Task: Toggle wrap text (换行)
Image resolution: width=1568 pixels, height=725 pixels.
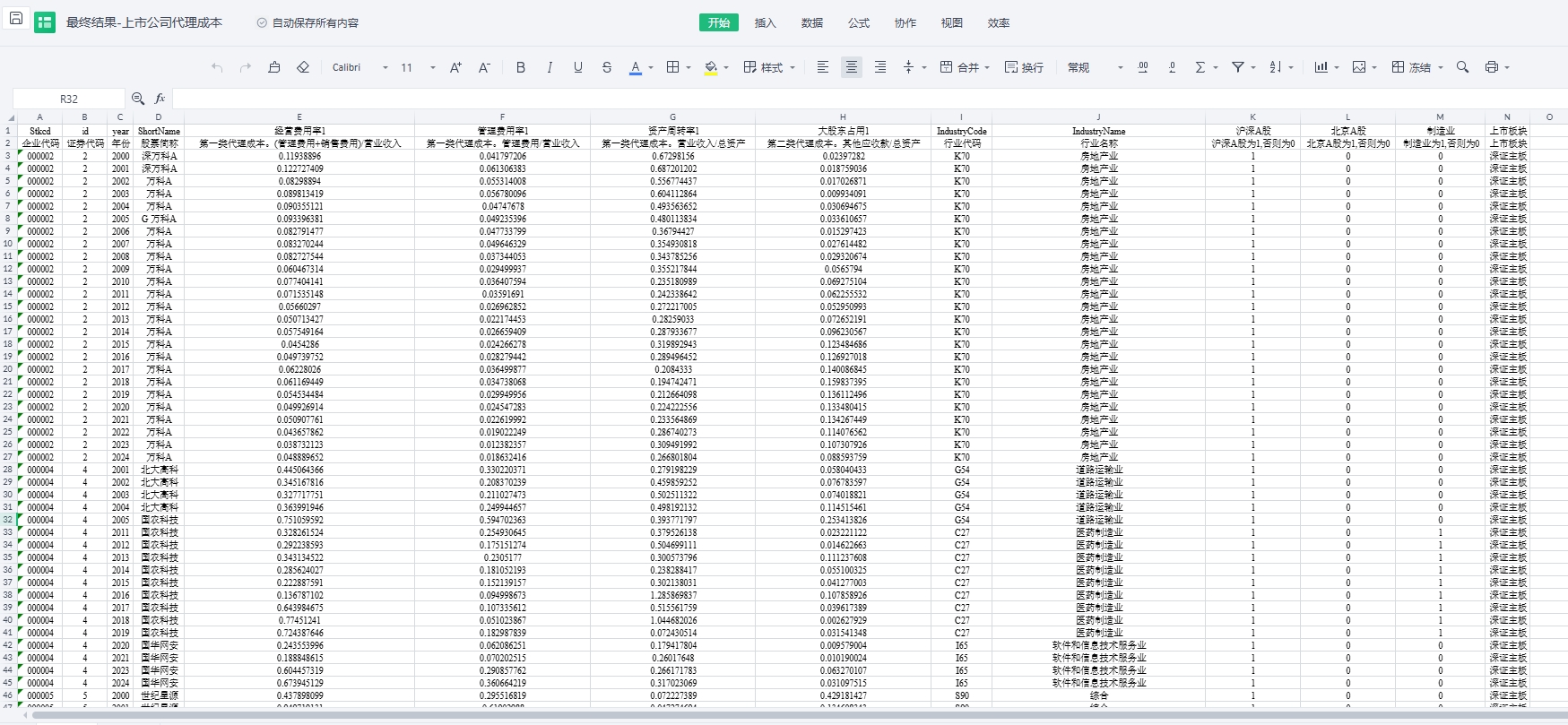Action: point(1024,67)
